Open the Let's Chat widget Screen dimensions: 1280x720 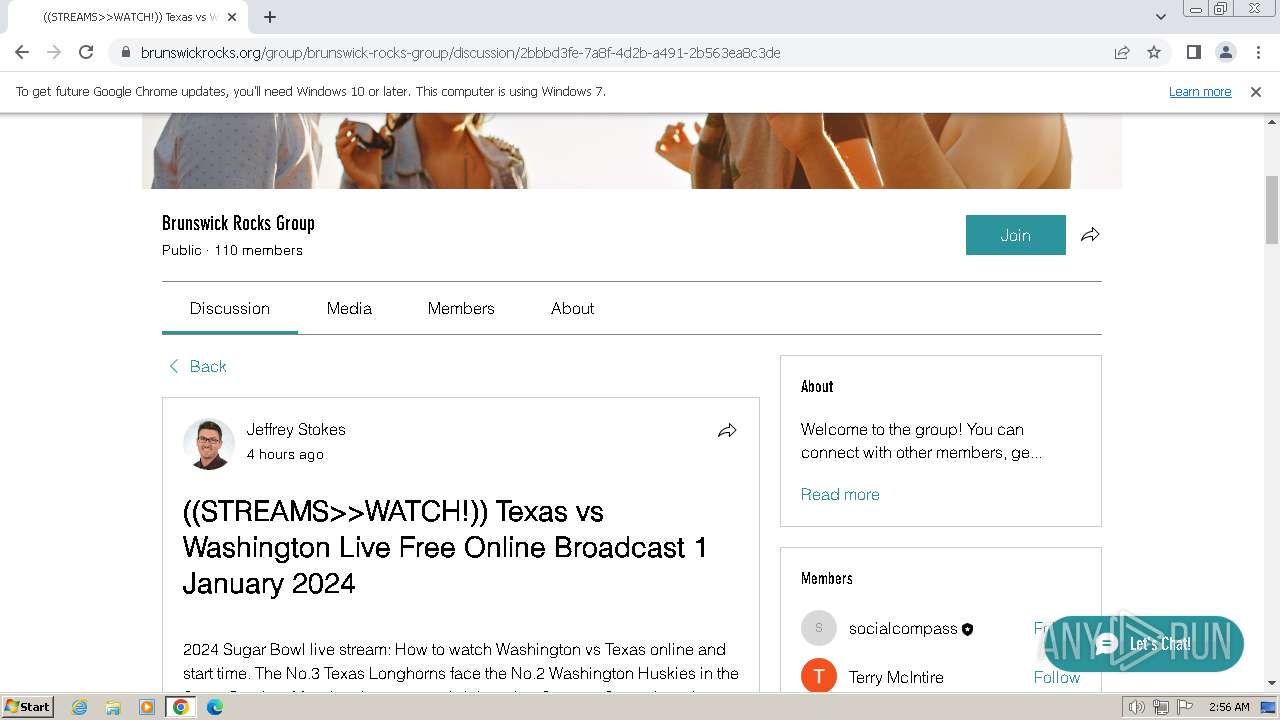point(1143,644)
